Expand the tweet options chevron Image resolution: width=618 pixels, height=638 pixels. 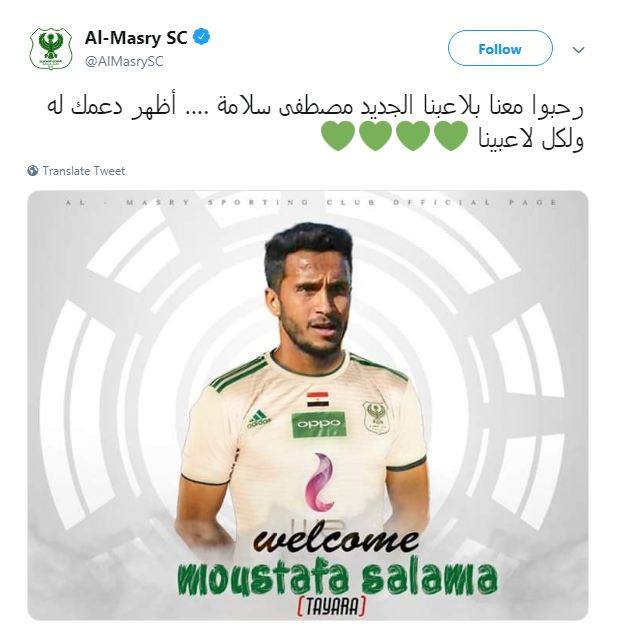point(578,50)
